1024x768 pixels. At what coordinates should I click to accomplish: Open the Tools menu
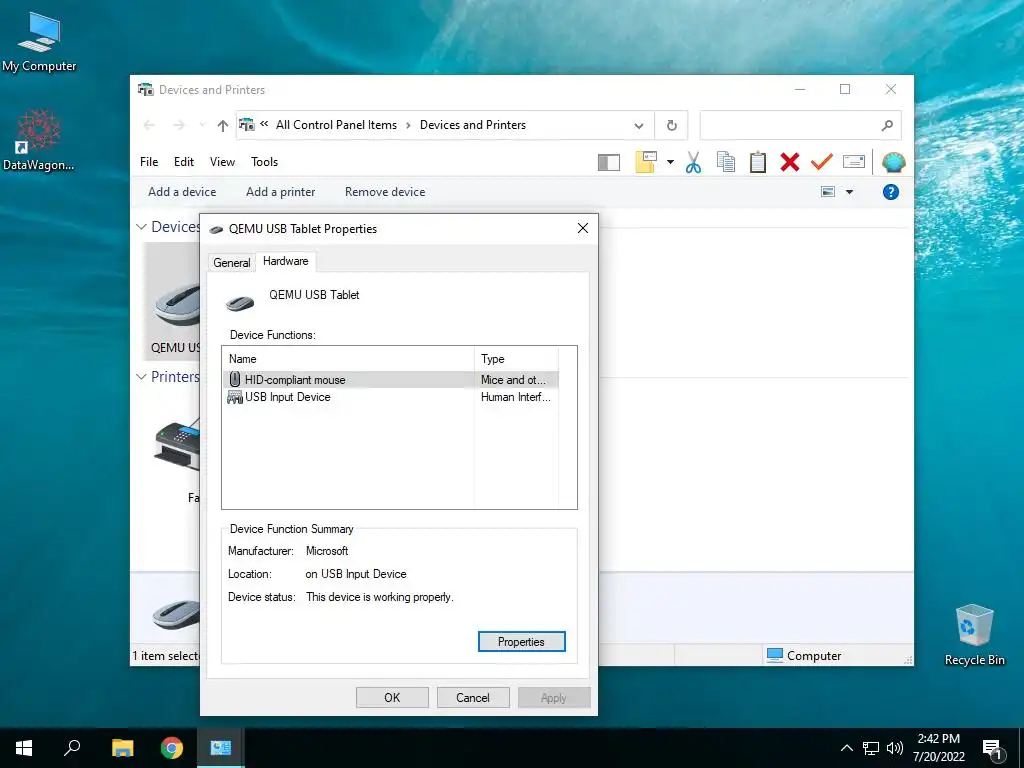pyautogui.click(x=264, y=162)
